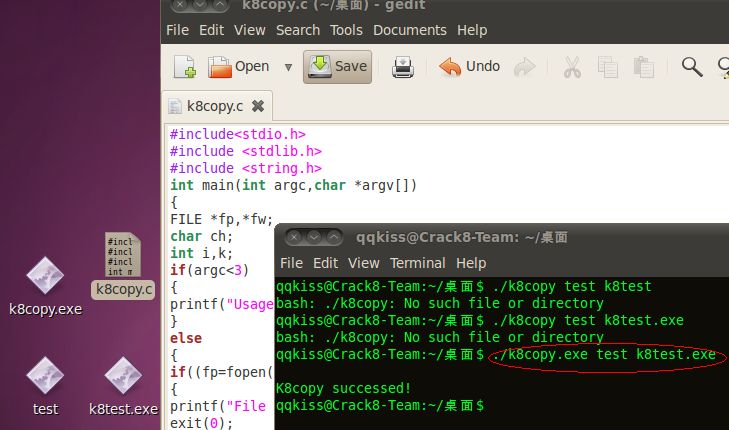Click the Open file button

[239, 66]
